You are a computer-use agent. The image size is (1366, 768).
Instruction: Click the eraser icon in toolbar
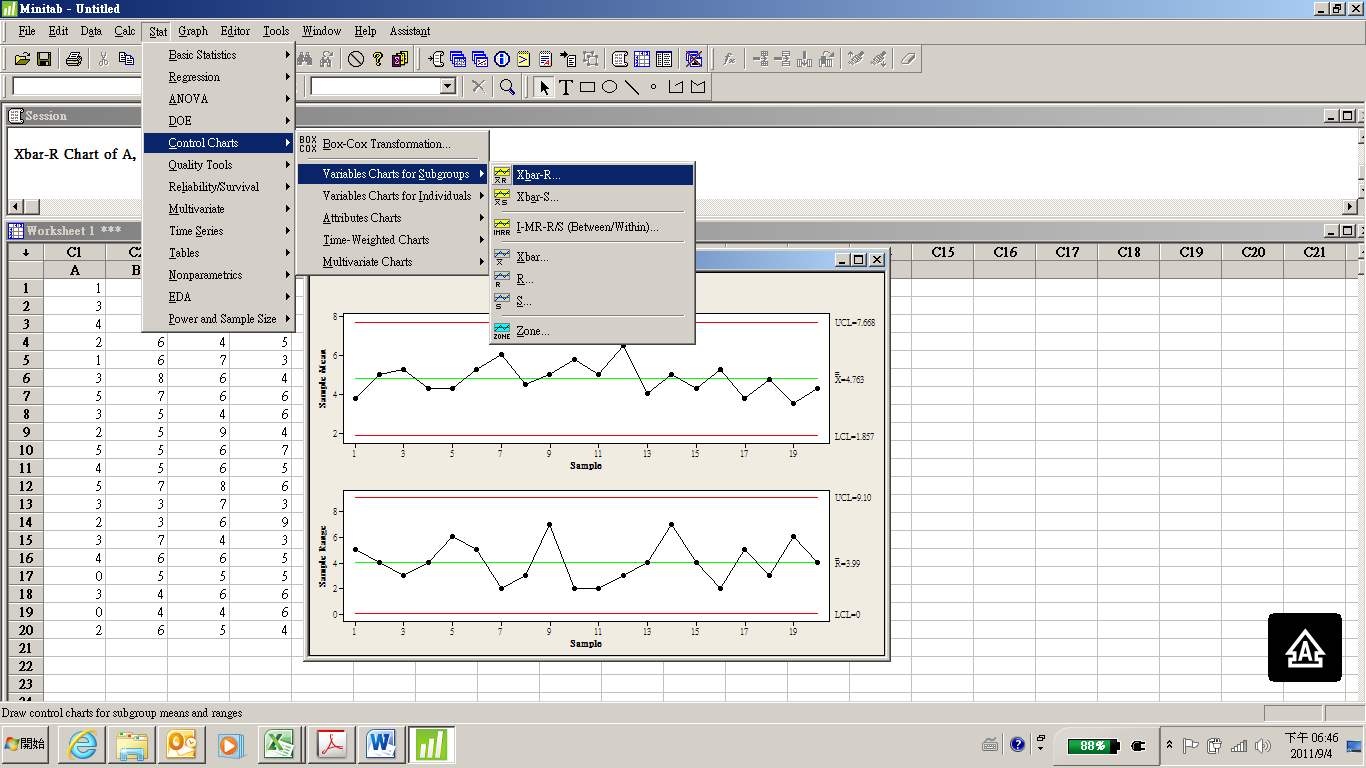click(907, 59)
